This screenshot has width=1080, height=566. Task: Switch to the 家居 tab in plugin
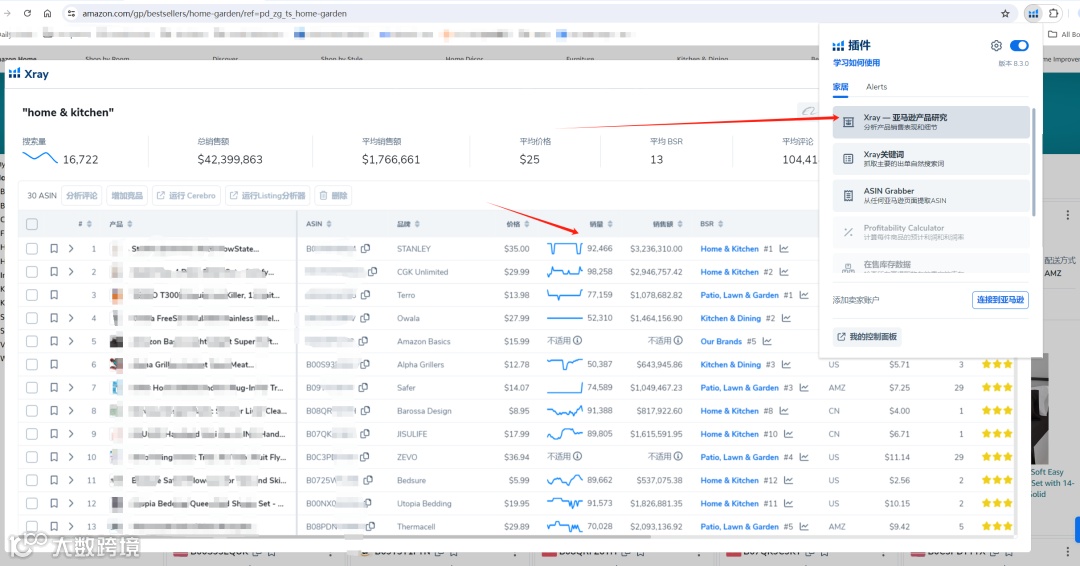[x=840, y=87]
